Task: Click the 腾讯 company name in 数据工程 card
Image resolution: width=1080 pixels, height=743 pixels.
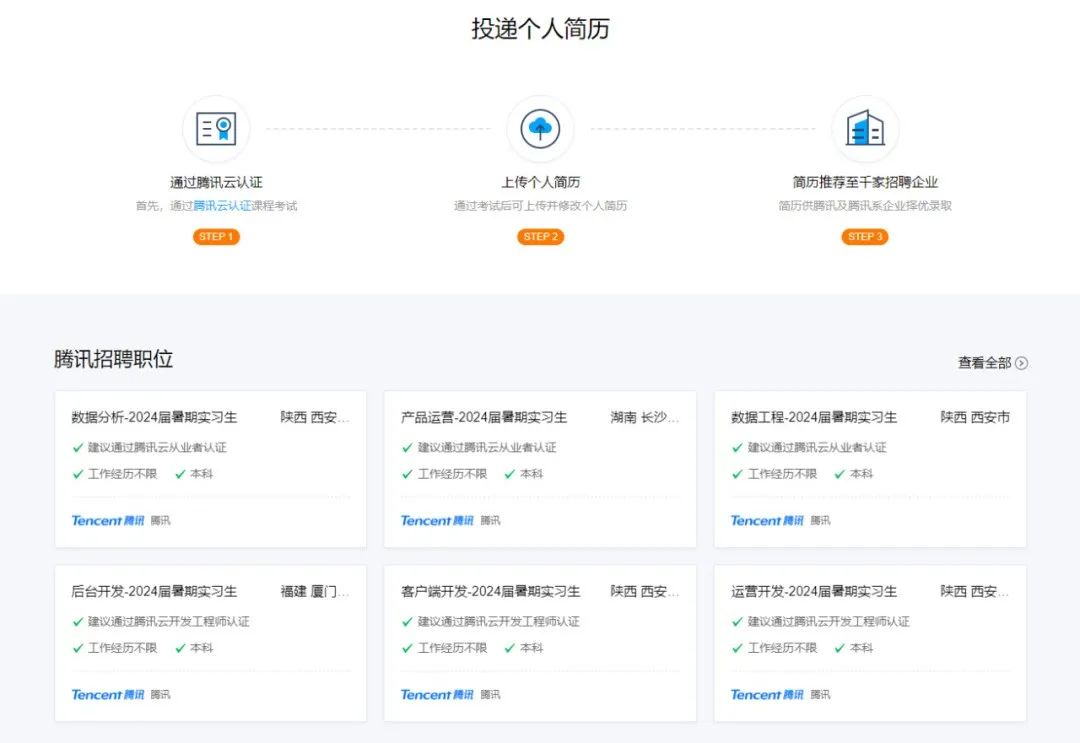Action: (x=820, y=521)
